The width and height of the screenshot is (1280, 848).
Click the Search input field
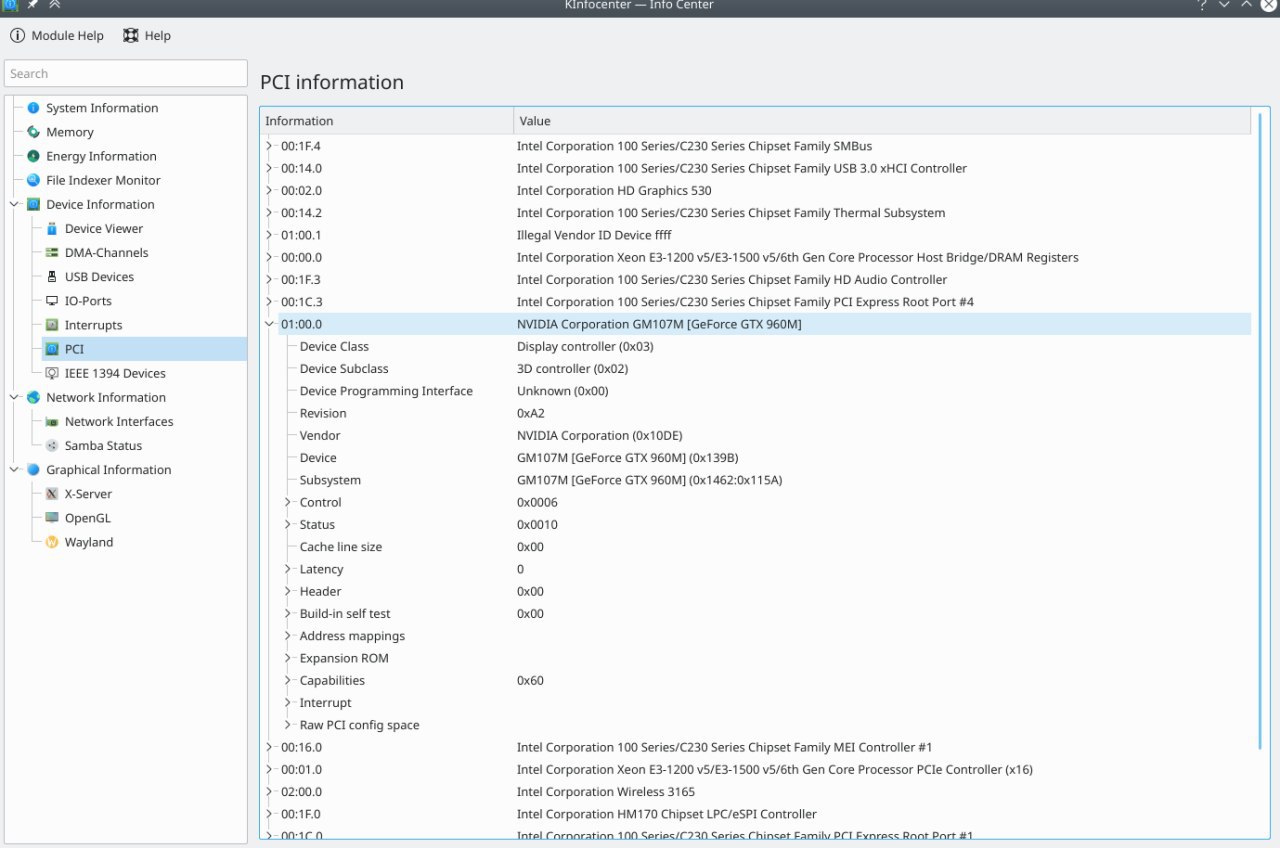pyautogui.click(x=126, y=73)
